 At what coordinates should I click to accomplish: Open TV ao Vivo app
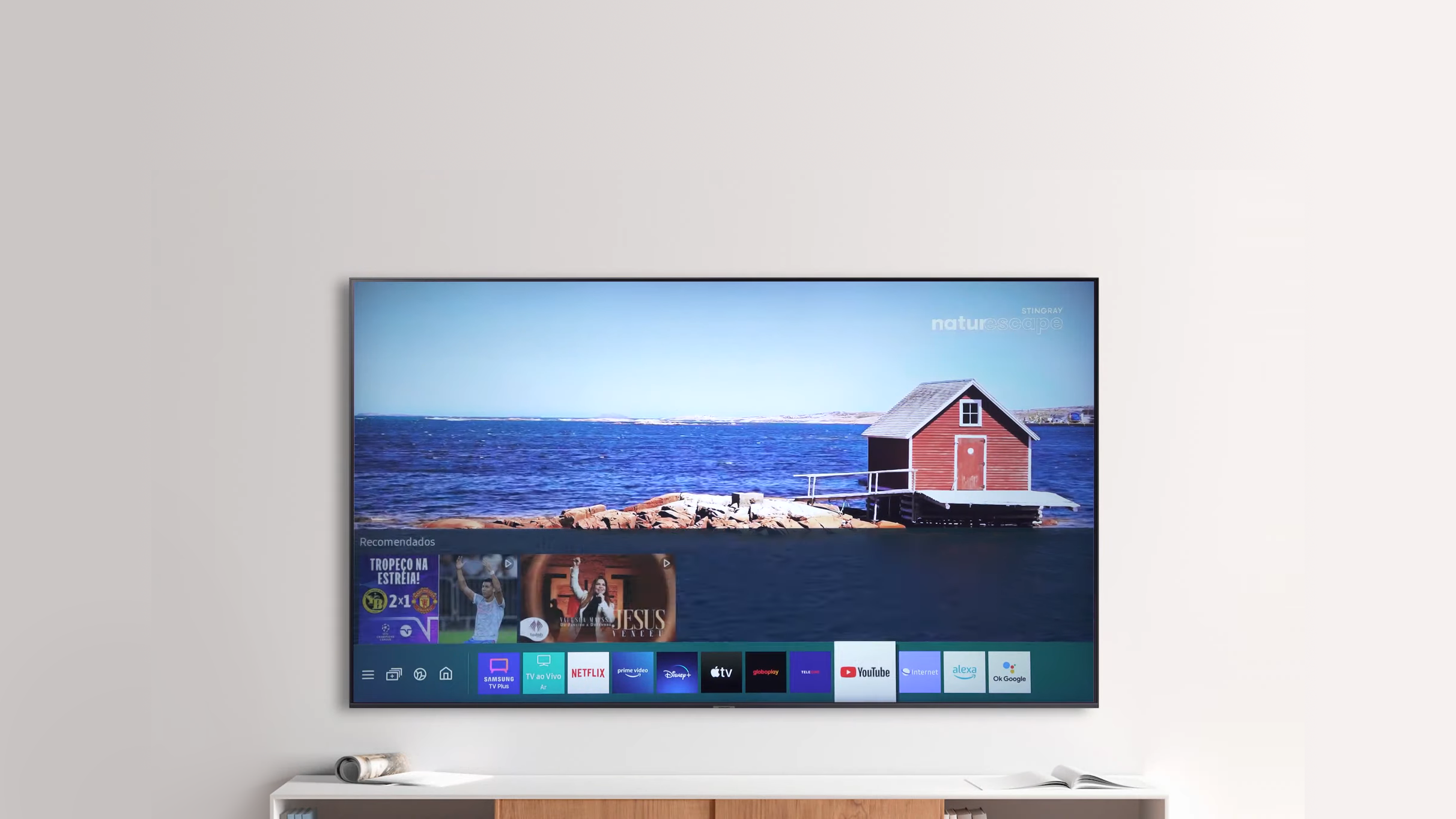tap(543, 671)
